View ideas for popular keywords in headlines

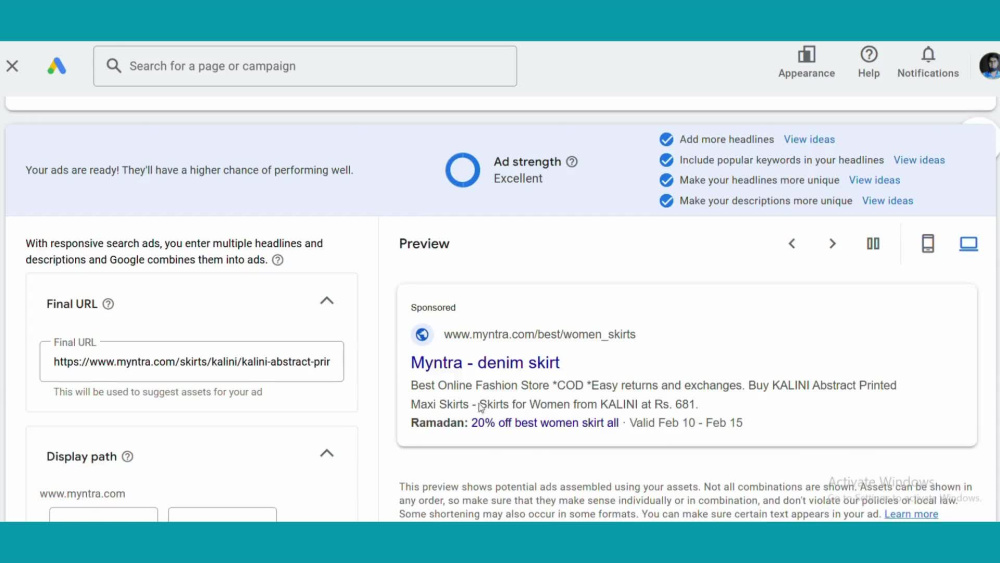pos(919,160)
